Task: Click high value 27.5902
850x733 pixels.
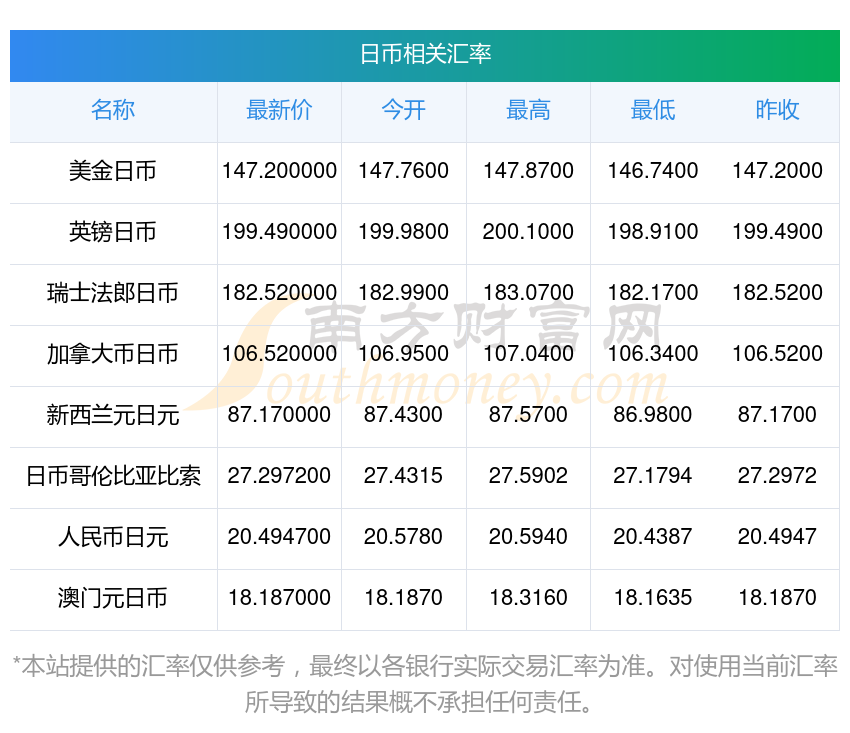Action: click(528, 476)
